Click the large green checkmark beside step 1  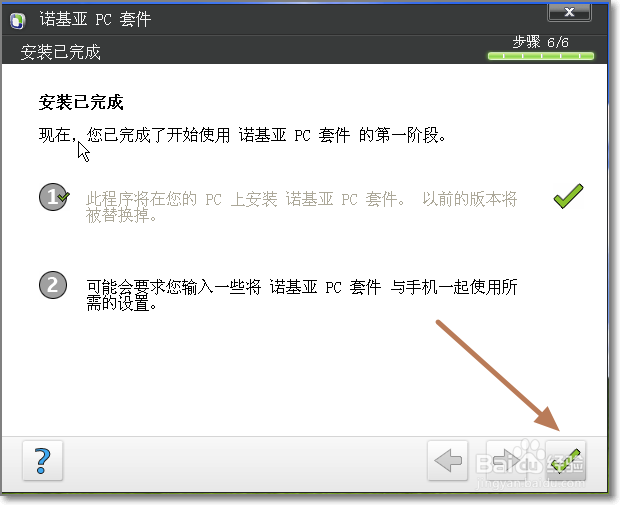click(x=568, y=196)
